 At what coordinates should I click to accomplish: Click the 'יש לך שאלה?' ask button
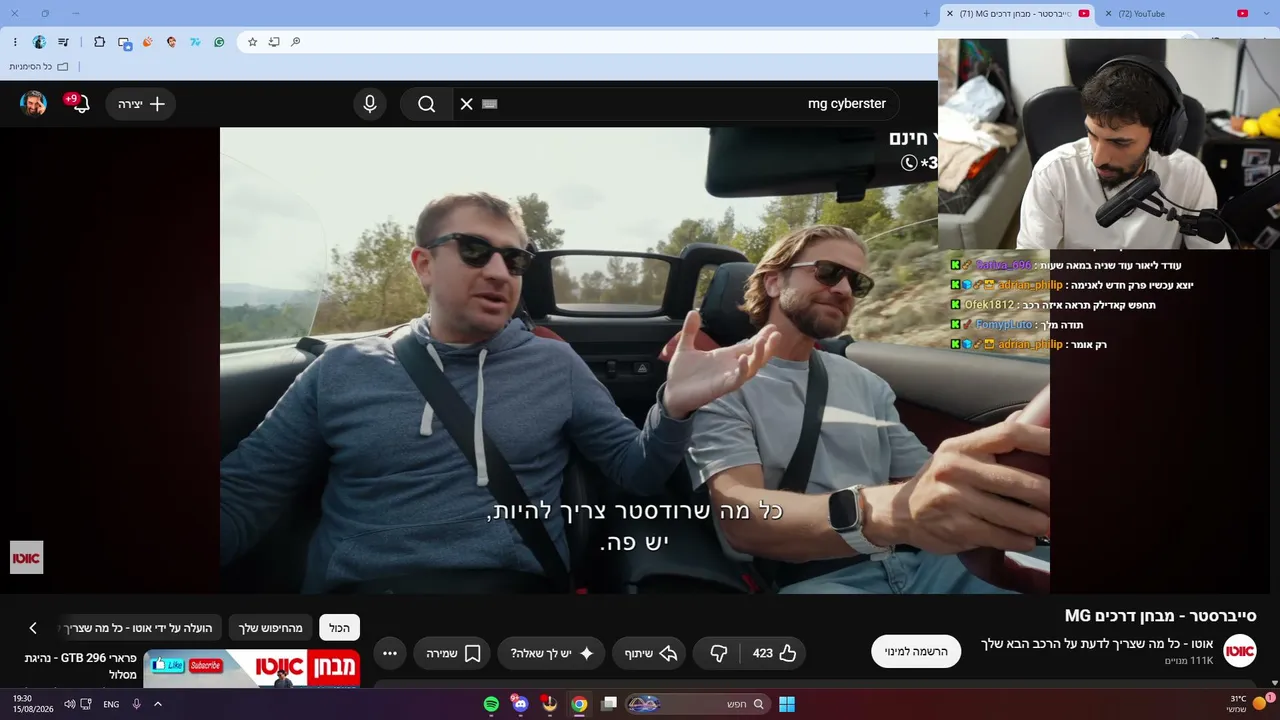[x=551, y=653]
